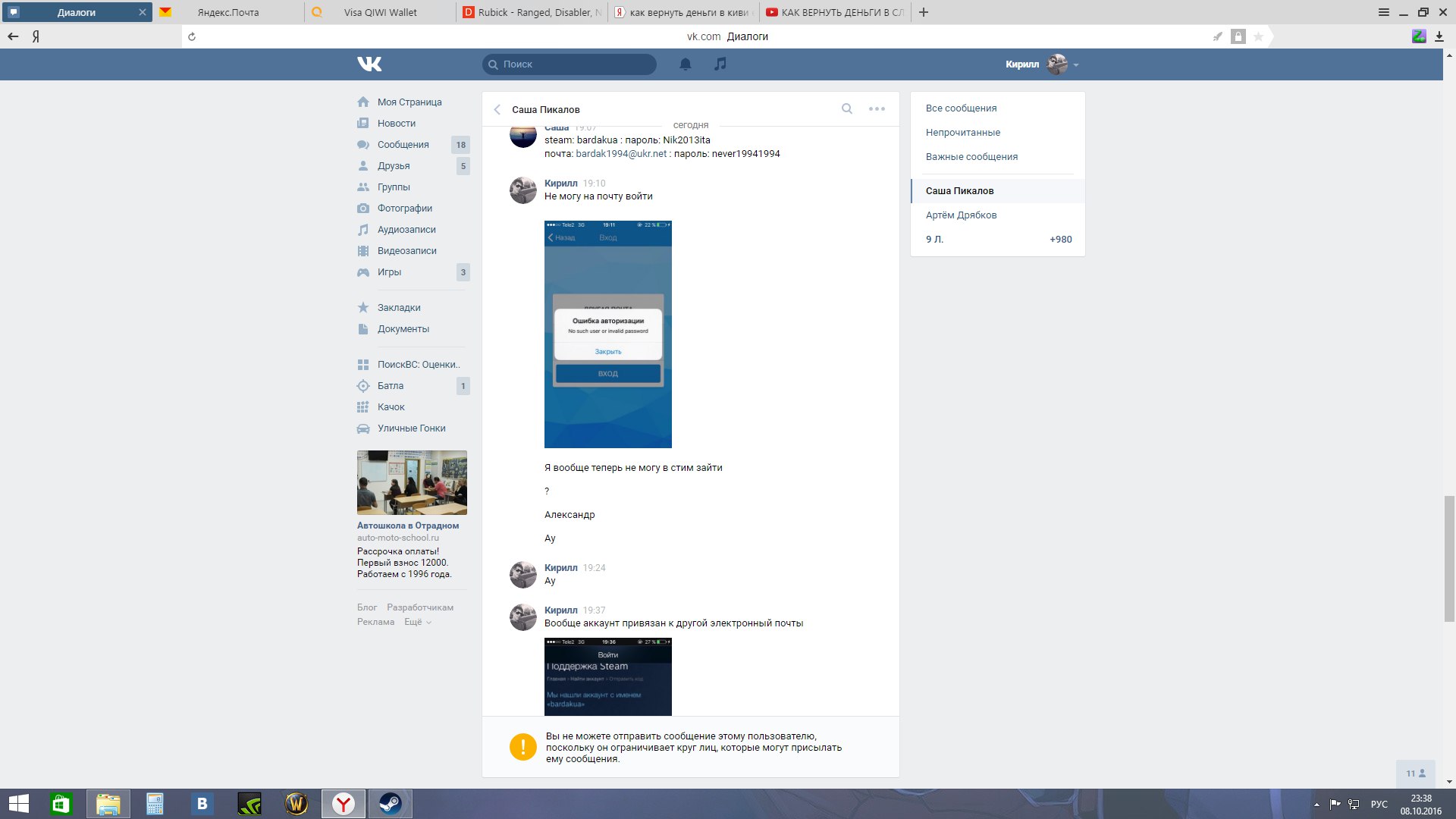Open the three-dots conversation actions menu

pos(877,108)
